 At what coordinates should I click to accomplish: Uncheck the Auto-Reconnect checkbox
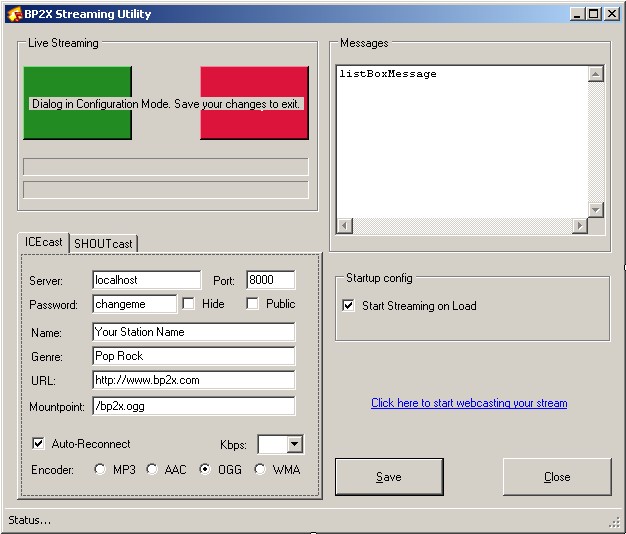(x=38, y=443)
